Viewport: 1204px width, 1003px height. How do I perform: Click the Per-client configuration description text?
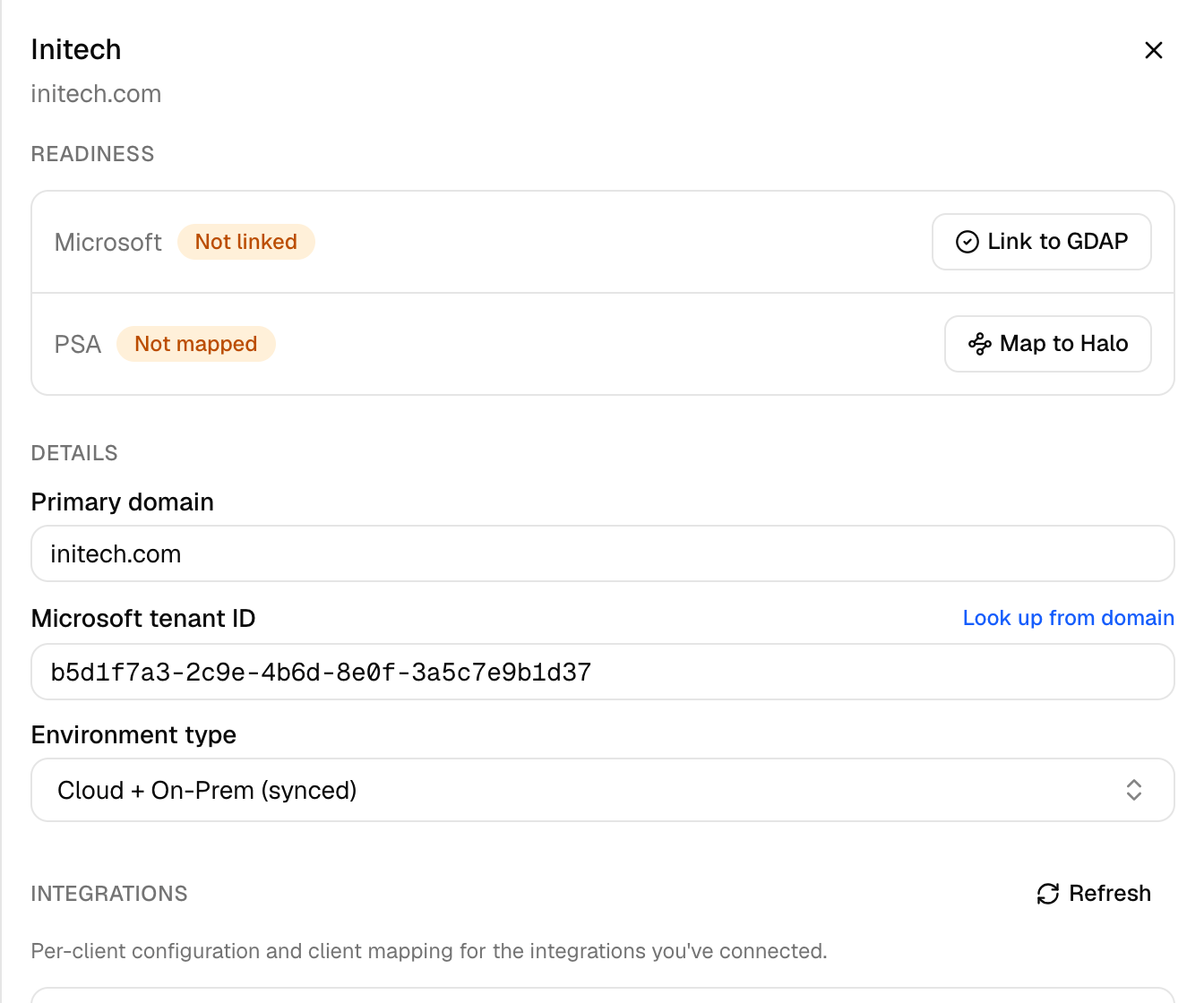pos(429,951)
